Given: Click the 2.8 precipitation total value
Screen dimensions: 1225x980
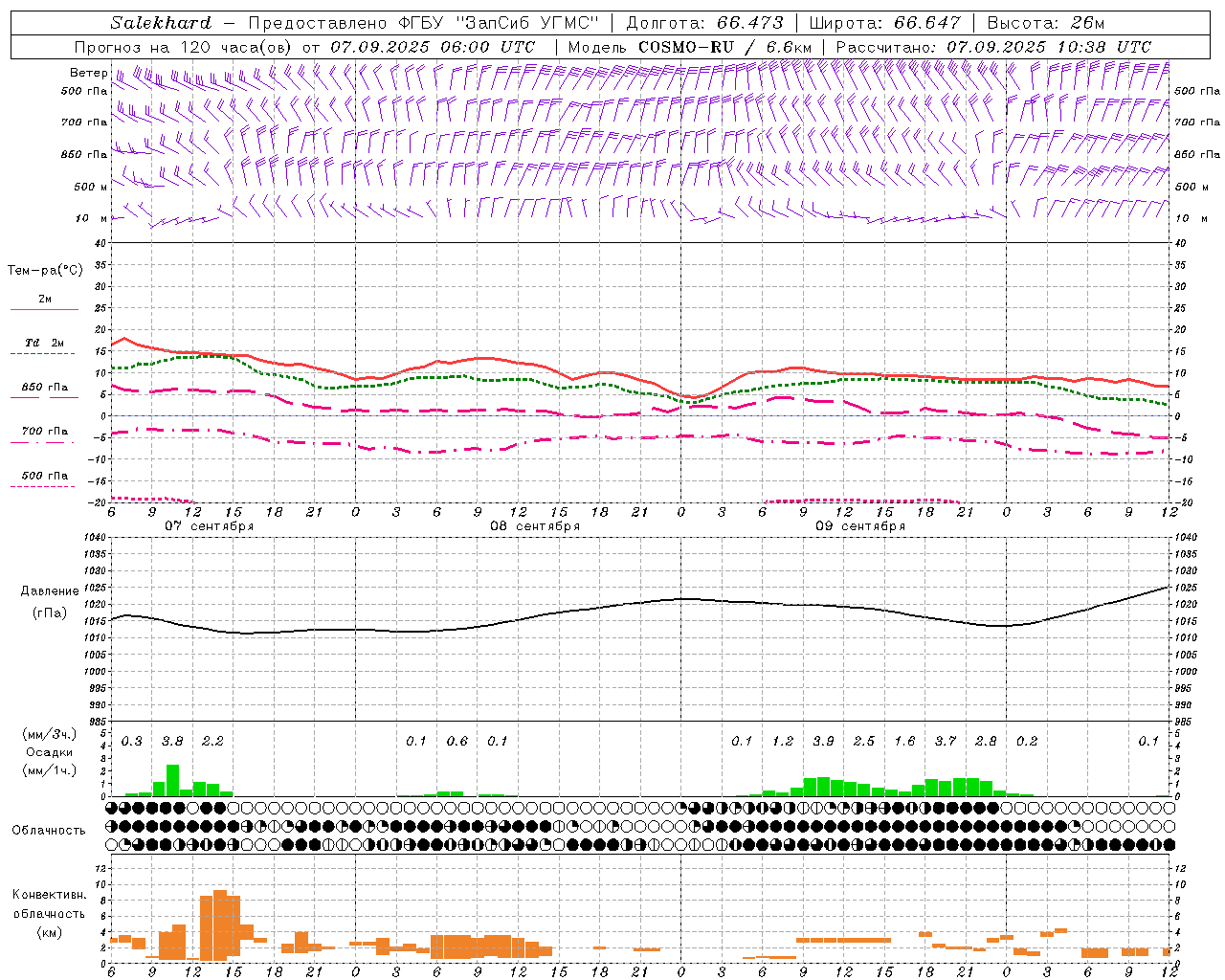Looking at the screenshot, I should click(x=986, y=741).
